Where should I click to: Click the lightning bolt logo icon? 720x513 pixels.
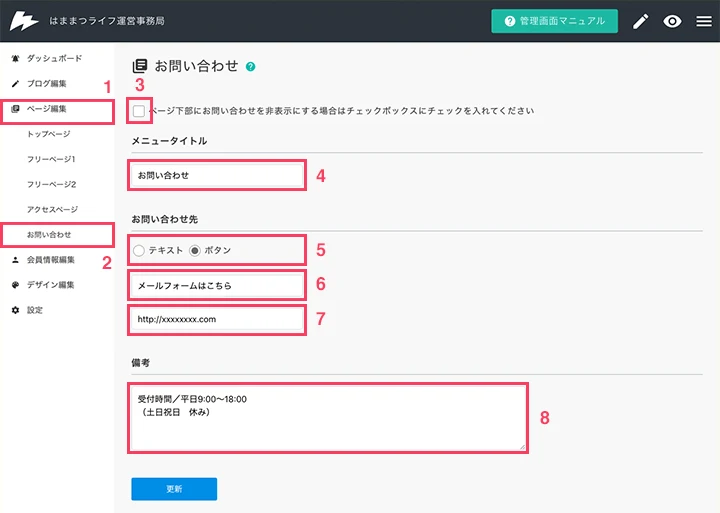[23, 21]
